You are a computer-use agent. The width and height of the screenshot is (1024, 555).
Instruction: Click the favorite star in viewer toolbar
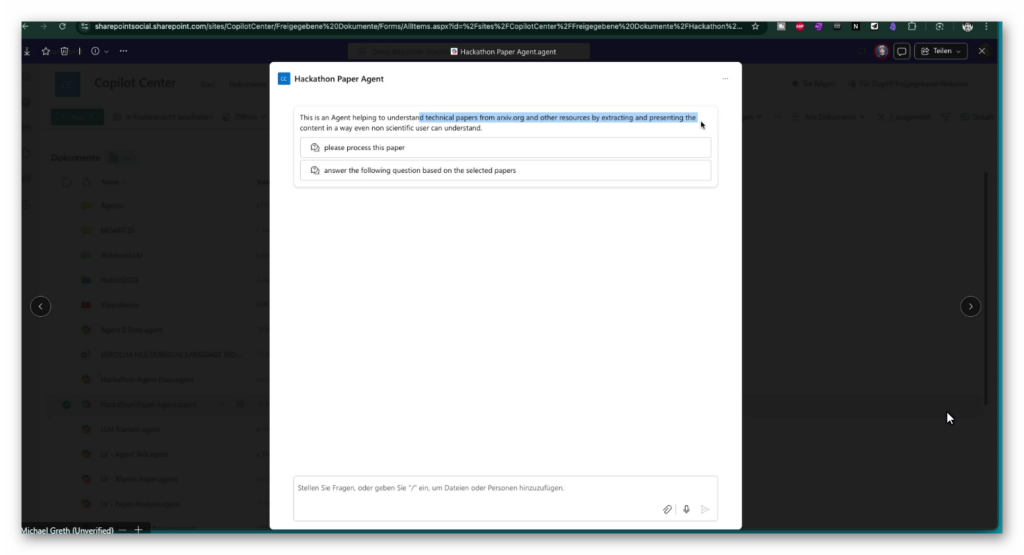46,51
